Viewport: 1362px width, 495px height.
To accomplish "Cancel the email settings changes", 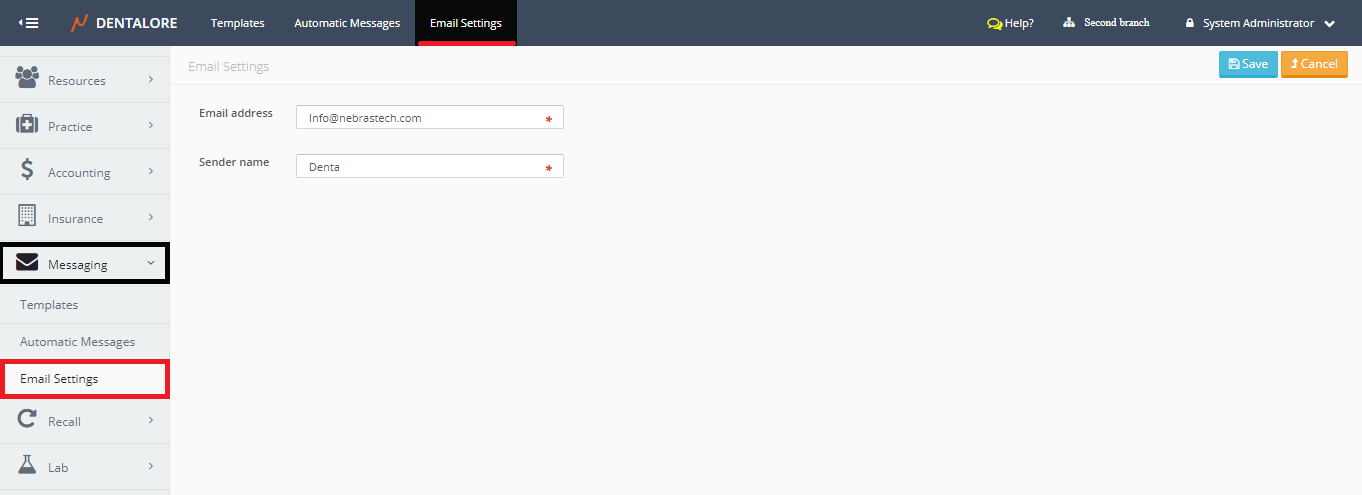I will coord(1314,64).
